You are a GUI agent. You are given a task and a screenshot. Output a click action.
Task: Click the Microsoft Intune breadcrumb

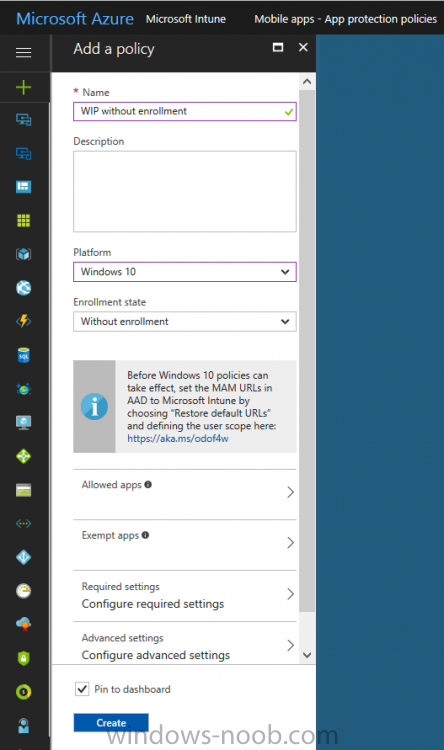pos(186,19)
